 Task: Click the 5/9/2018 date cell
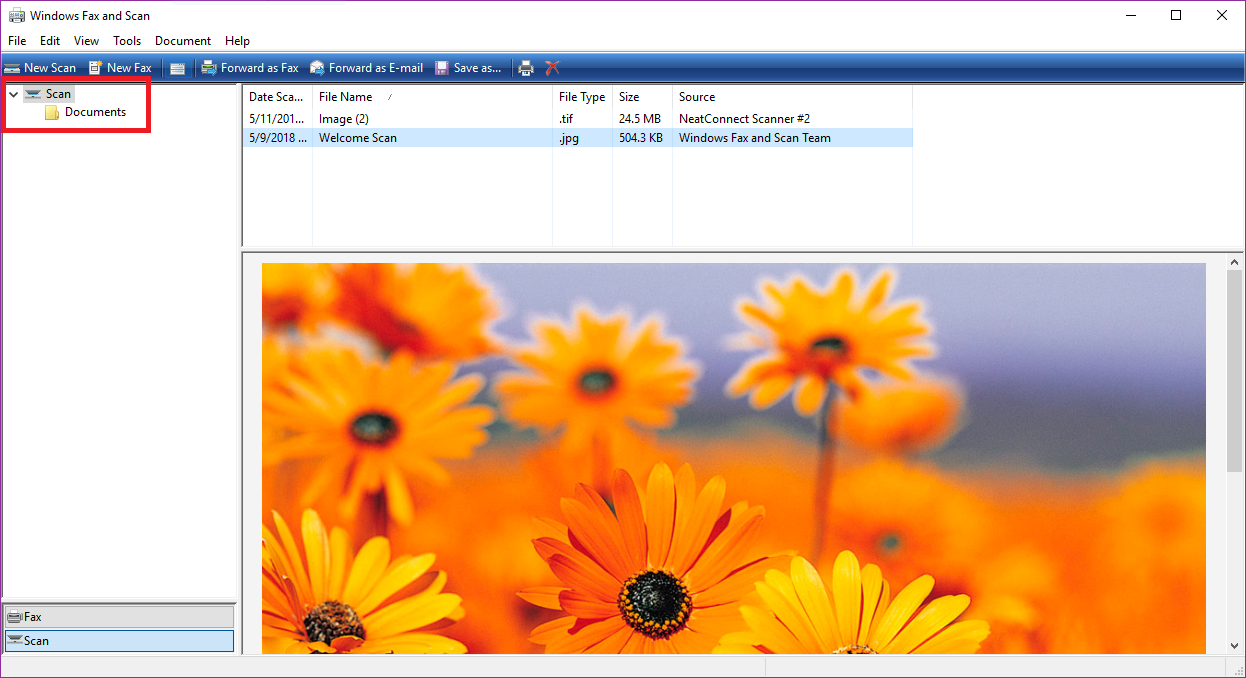[x=278, y=138]
